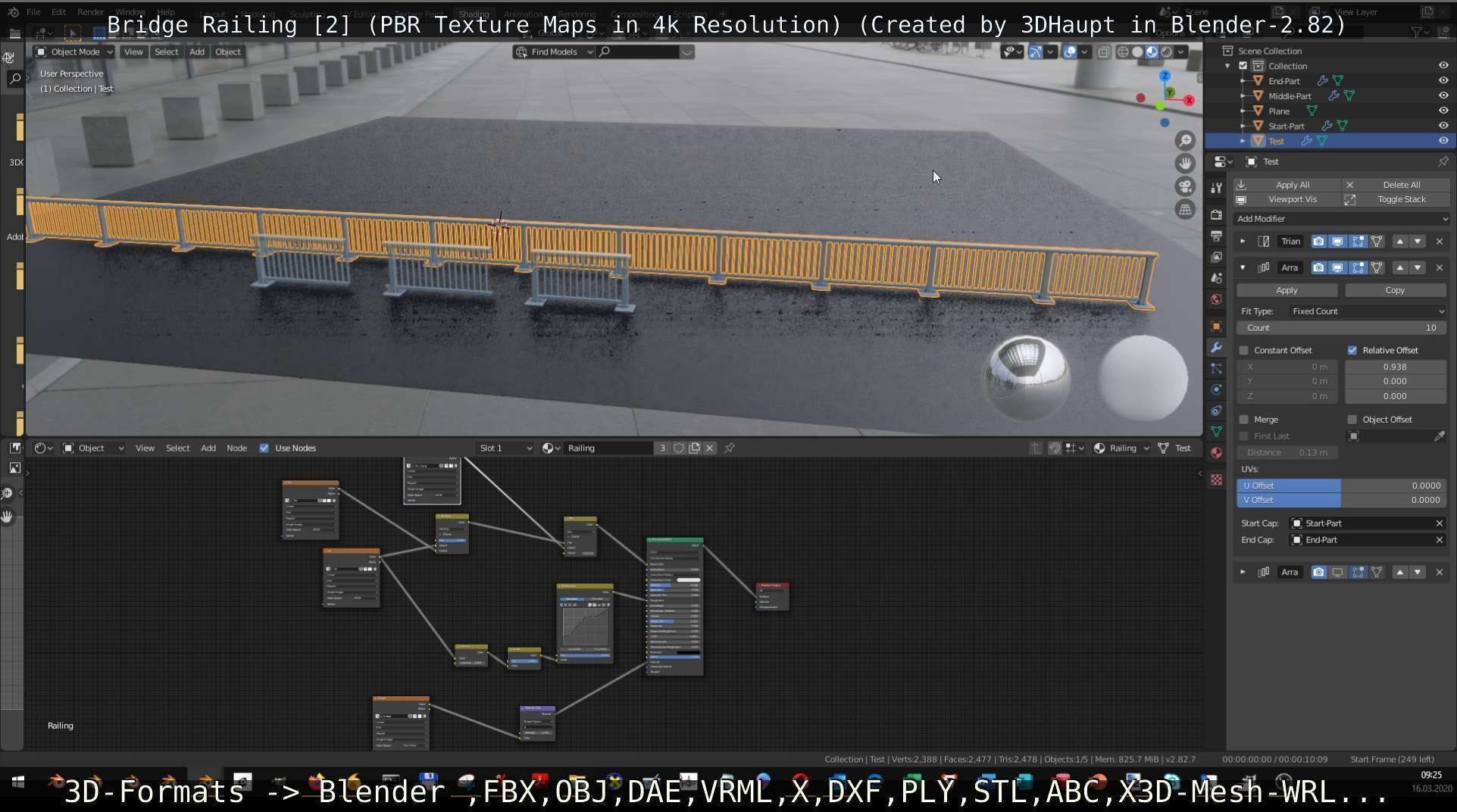Open the viewport View menu

pyautogui.click(x=133, y=52)
